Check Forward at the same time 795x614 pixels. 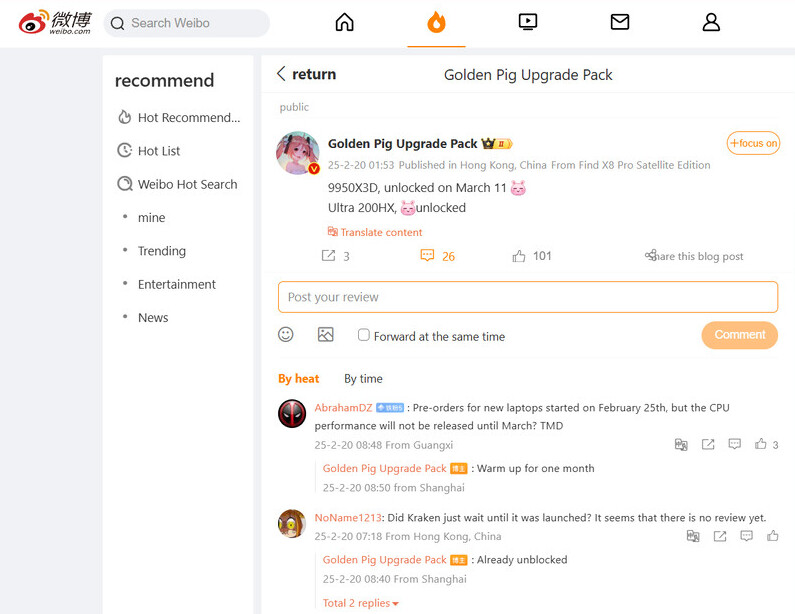click(x=364, y=335)
